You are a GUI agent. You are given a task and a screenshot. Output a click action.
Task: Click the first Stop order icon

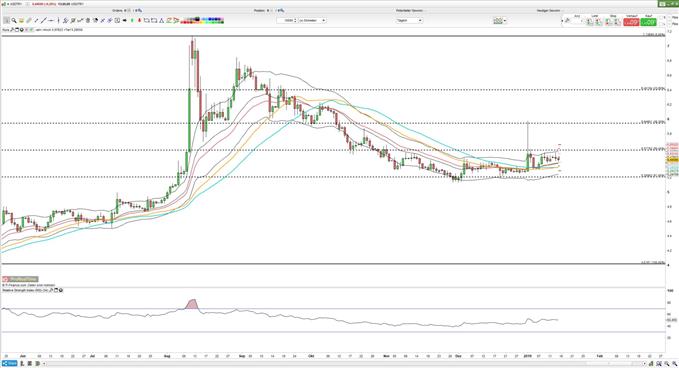click(608, 22)
